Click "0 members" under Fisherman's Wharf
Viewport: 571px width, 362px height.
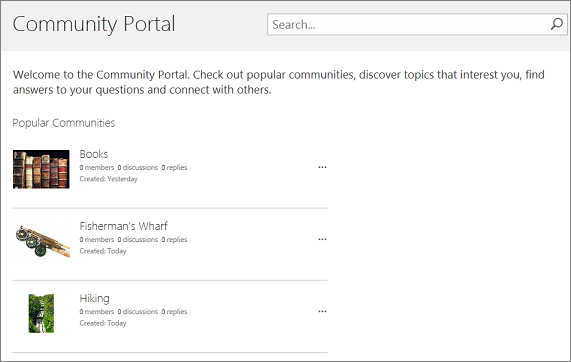[x=97, y=240]
